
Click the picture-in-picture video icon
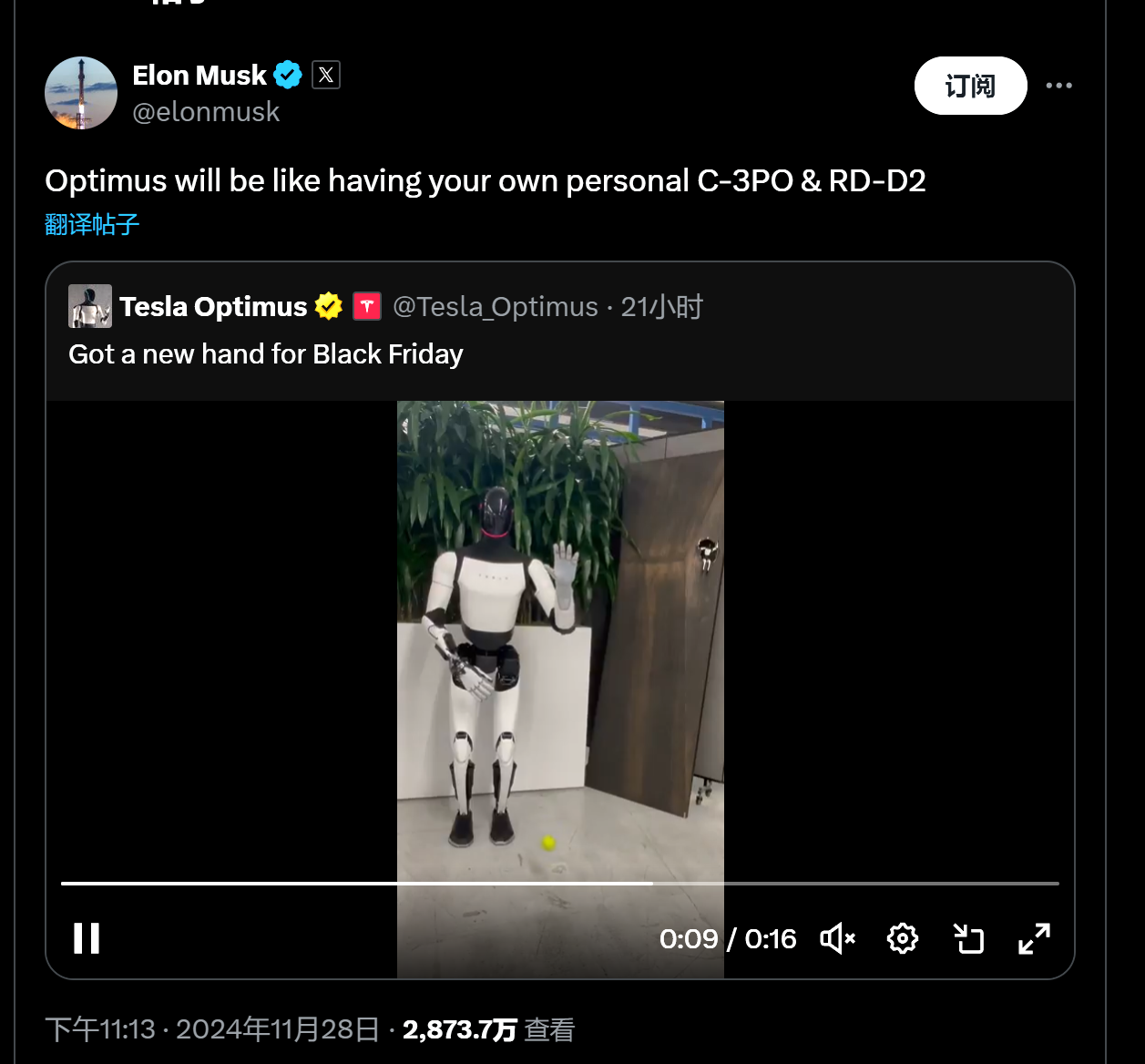click(968, 938)
